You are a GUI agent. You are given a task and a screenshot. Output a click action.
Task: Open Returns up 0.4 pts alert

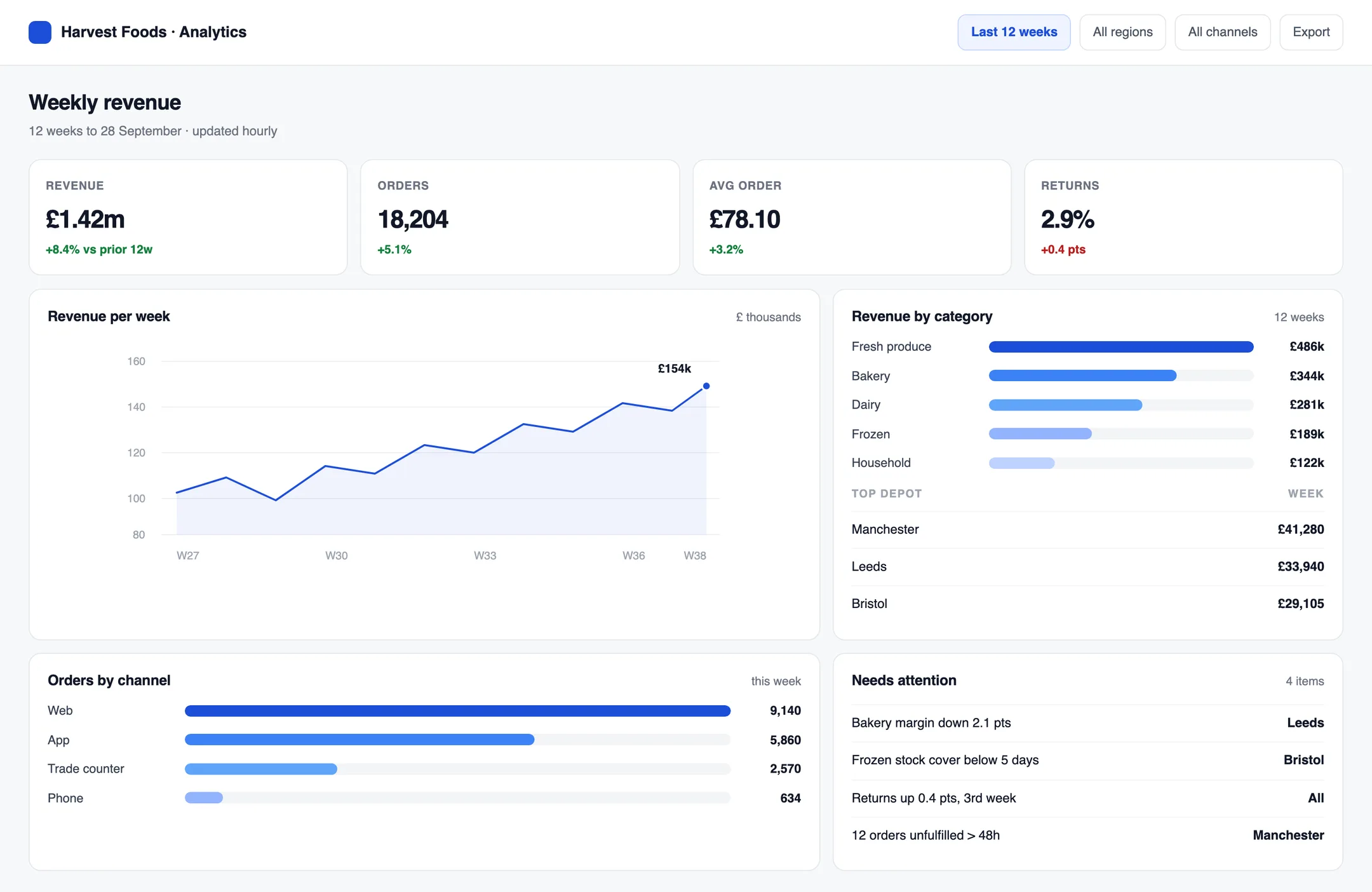[1087, 799]
